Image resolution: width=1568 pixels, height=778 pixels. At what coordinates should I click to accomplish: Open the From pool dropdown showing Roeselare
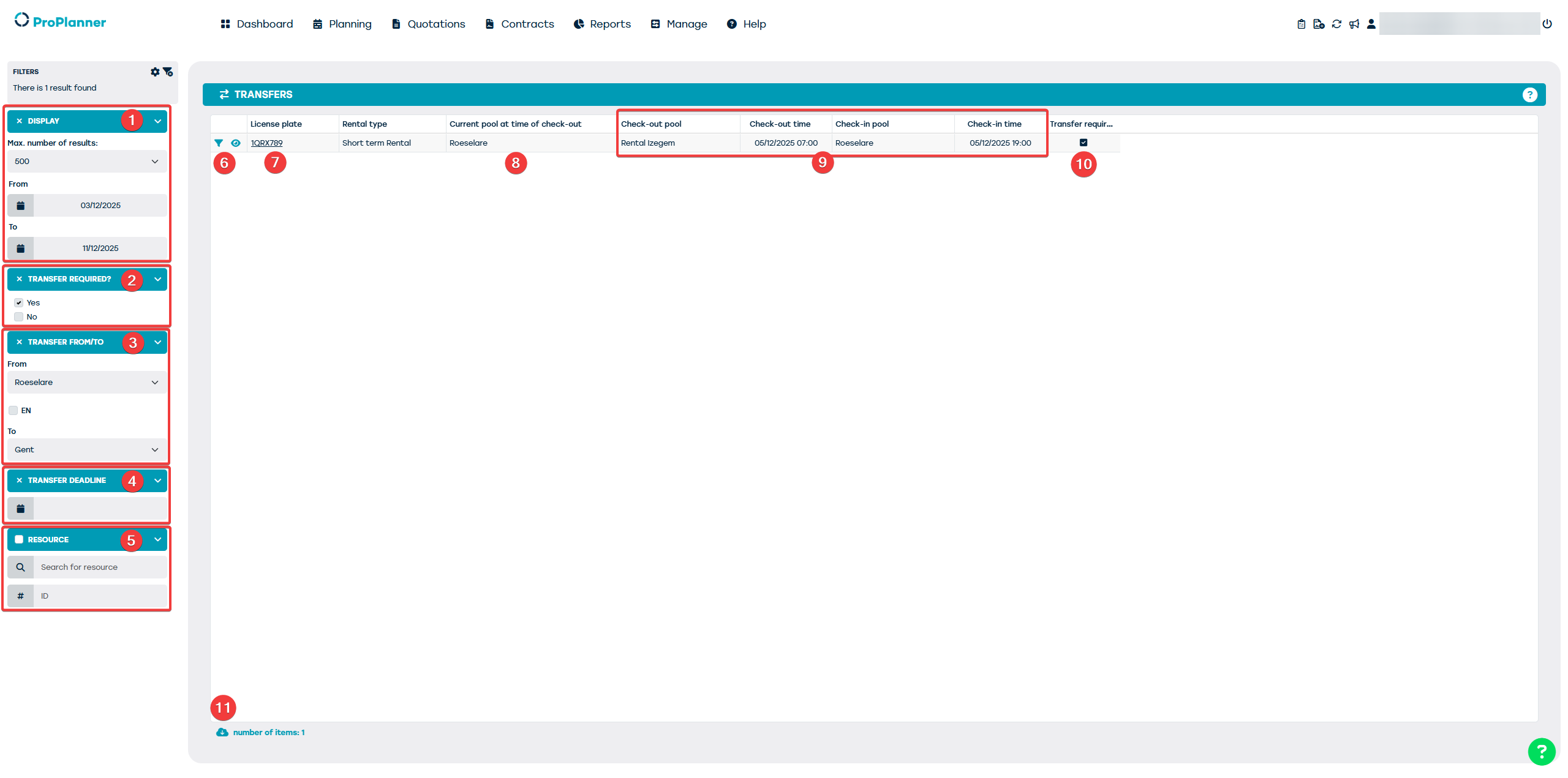point(86,382)
